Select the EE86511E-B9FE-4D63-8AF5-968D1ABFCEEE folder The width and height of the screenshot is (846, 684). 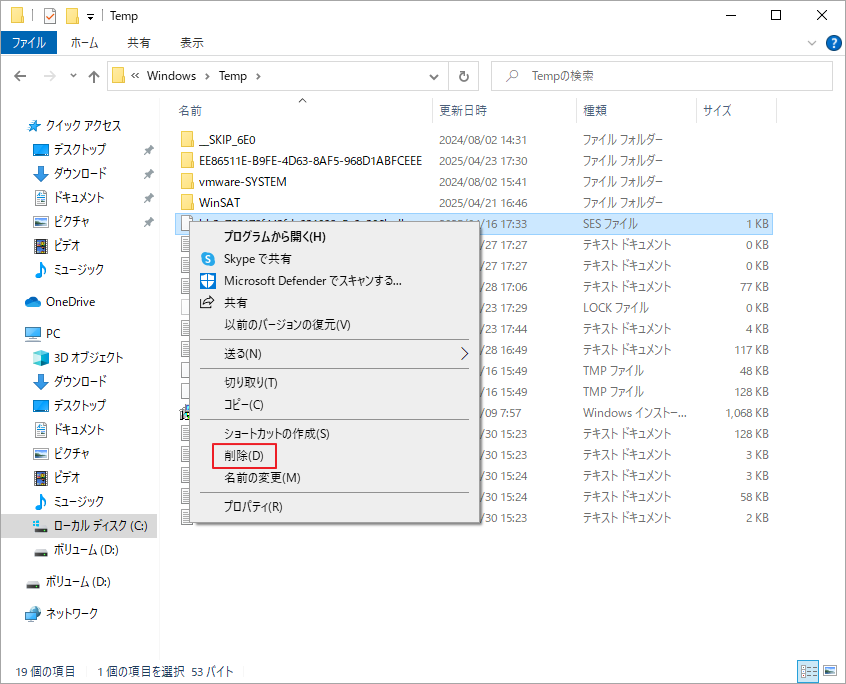(x=310, y=161)
